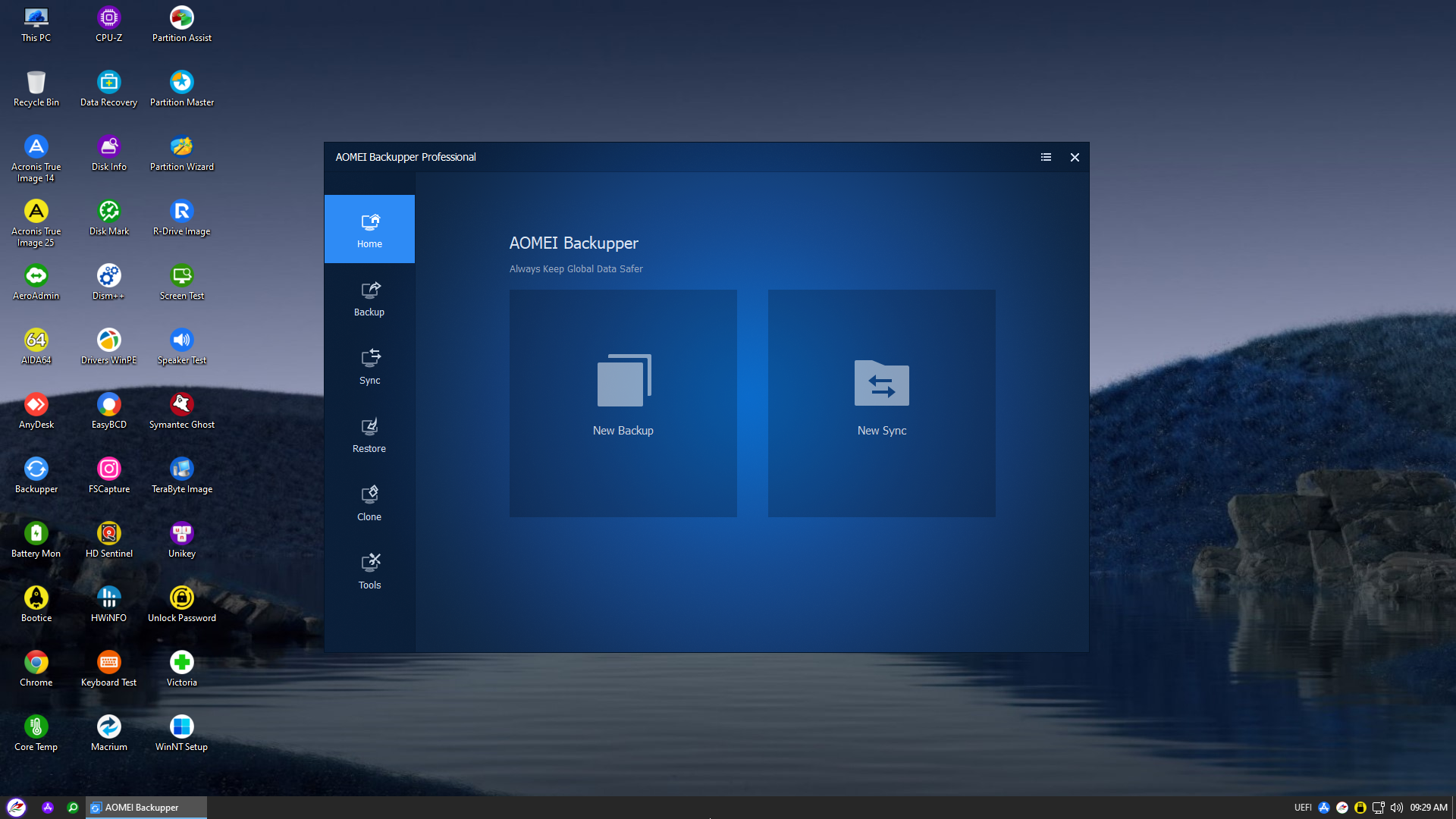Click the AOMEI Backupper taskbar button
Viewport: 1456px width, 819px height.
pyautogui.click(x=146, y=808)
